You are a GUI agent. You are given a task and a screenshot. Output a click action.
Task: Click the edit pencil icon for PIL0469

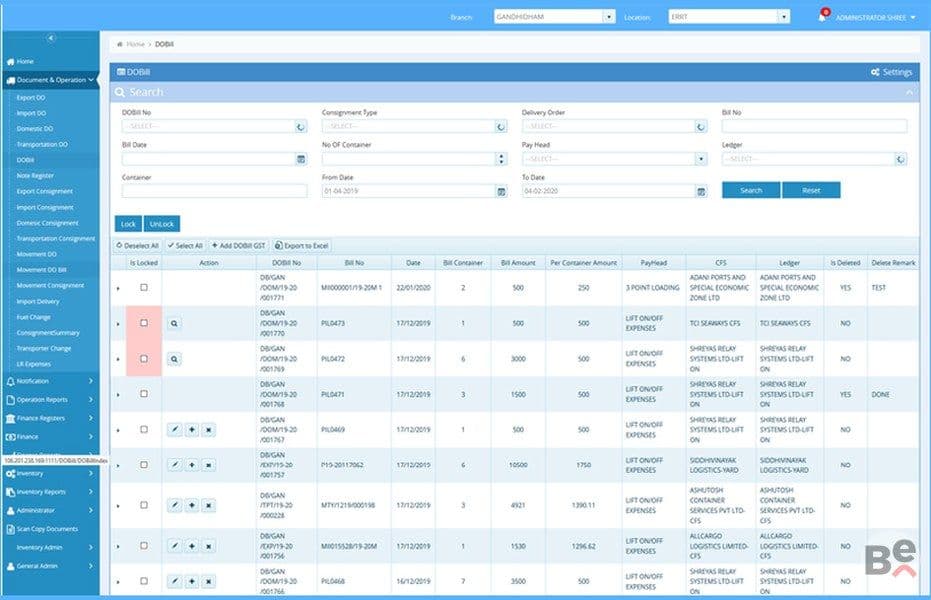tap(175, 430)
